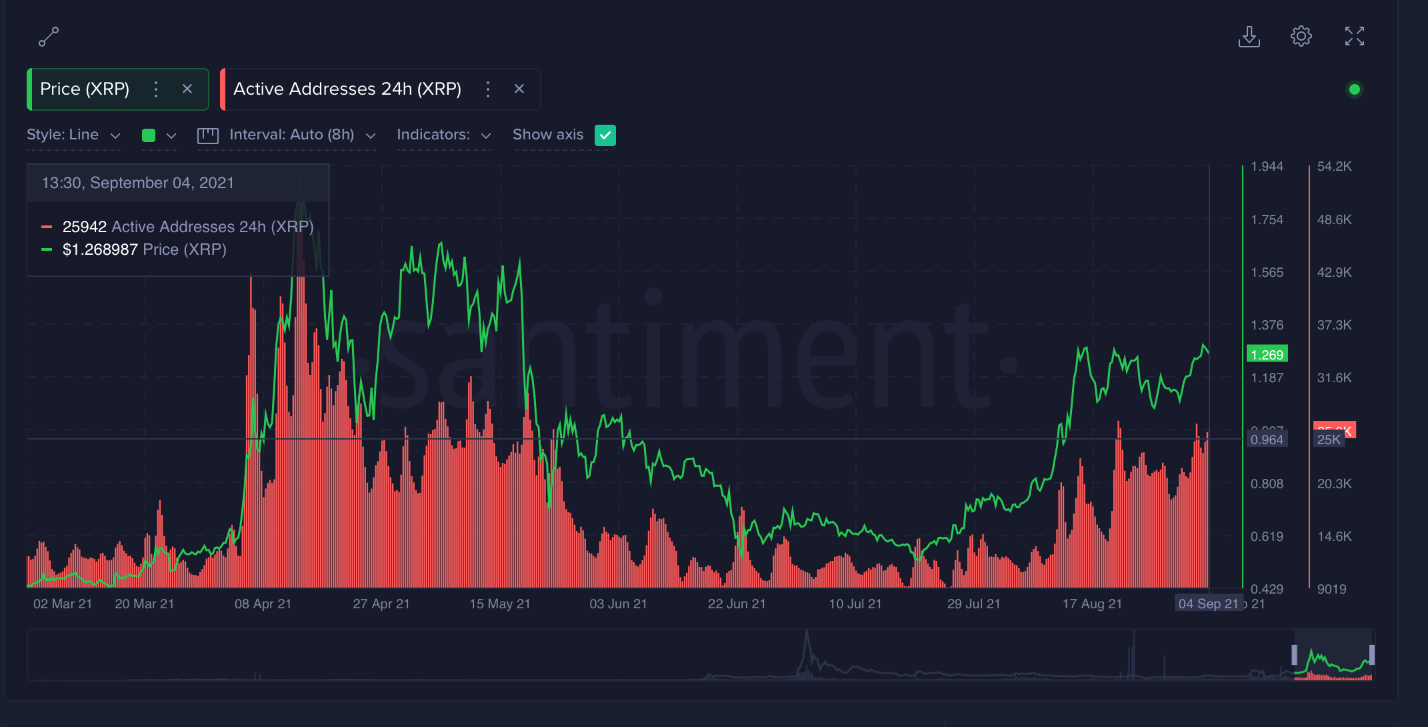Toggle the red active addresses axis
This screenshot has width=1428, height=727.
point(1310,380)
